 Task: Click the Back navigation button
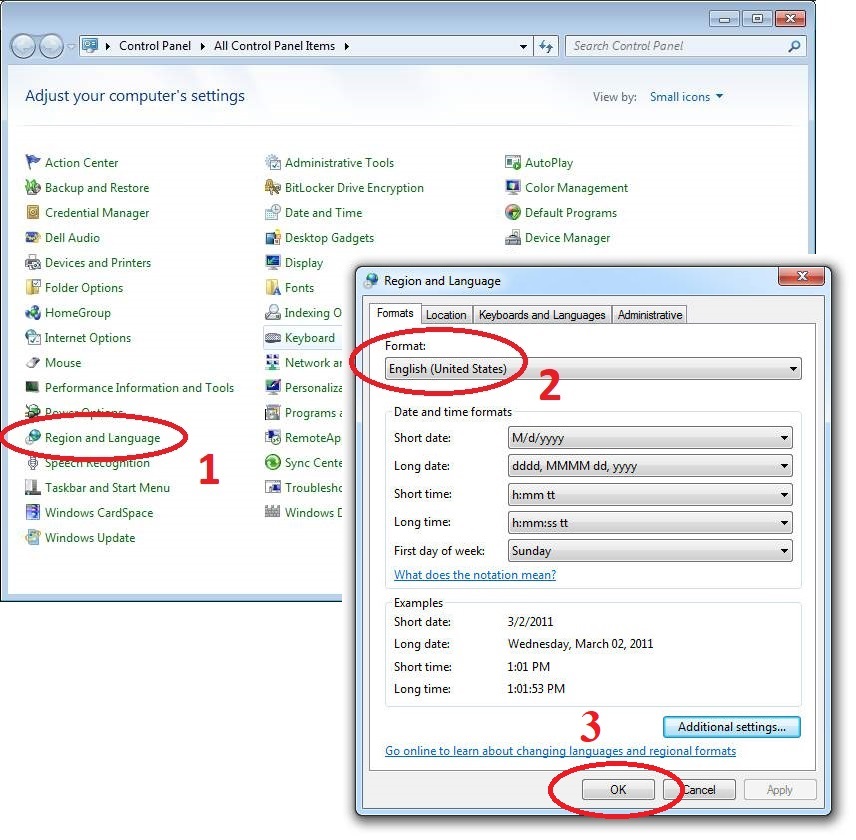[23, 46]
